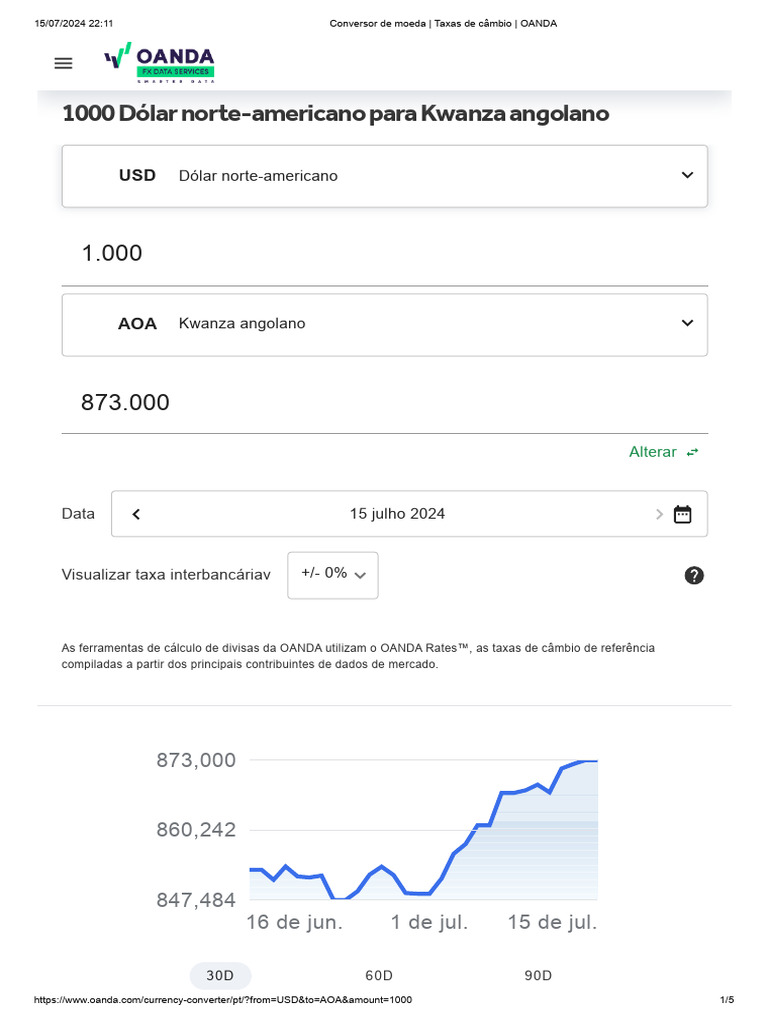Switch to the 90D chart range

(538, 975)
